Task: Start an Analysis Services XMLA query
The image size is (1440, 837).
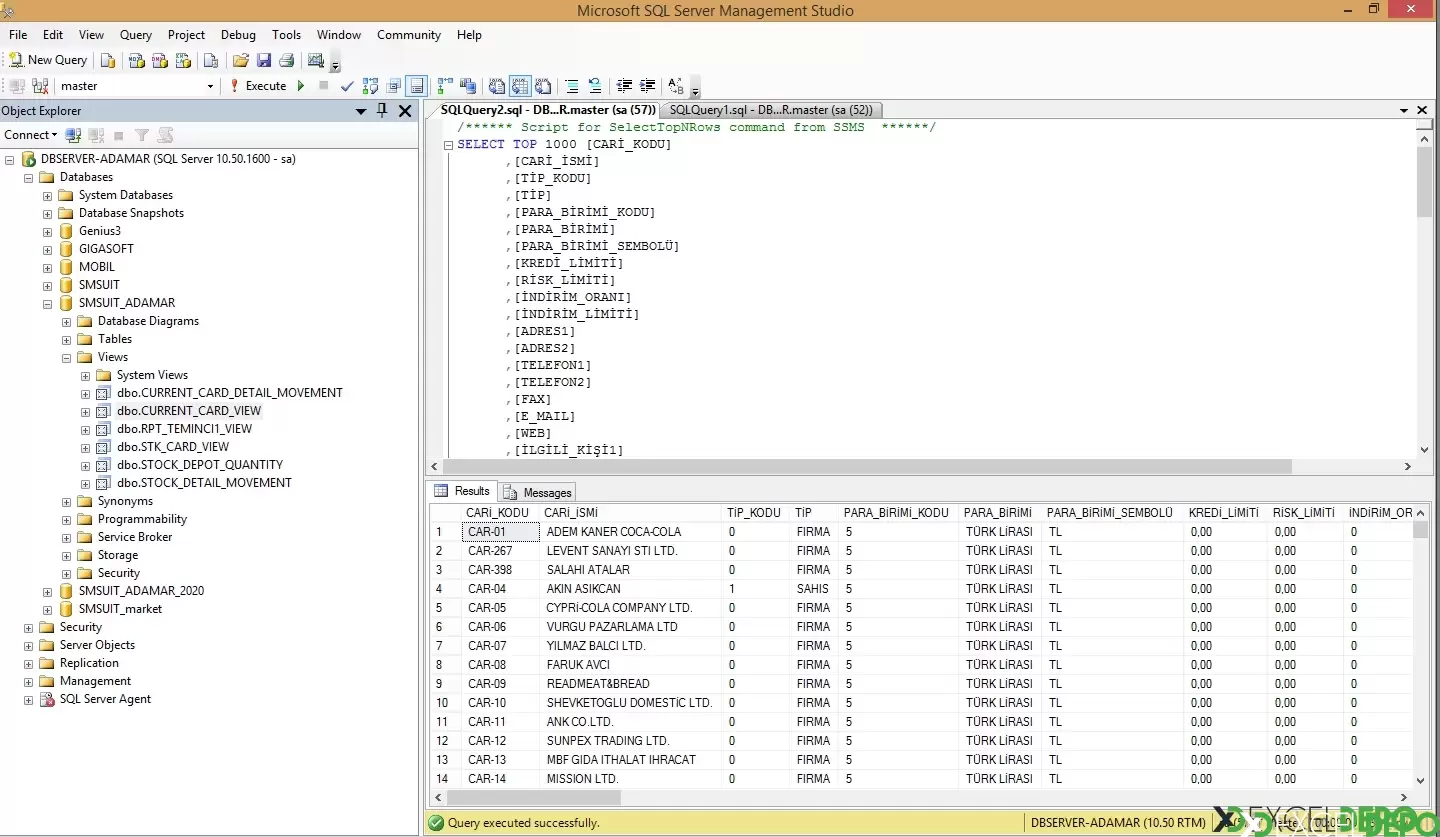Action: click(x=183, y=60)
